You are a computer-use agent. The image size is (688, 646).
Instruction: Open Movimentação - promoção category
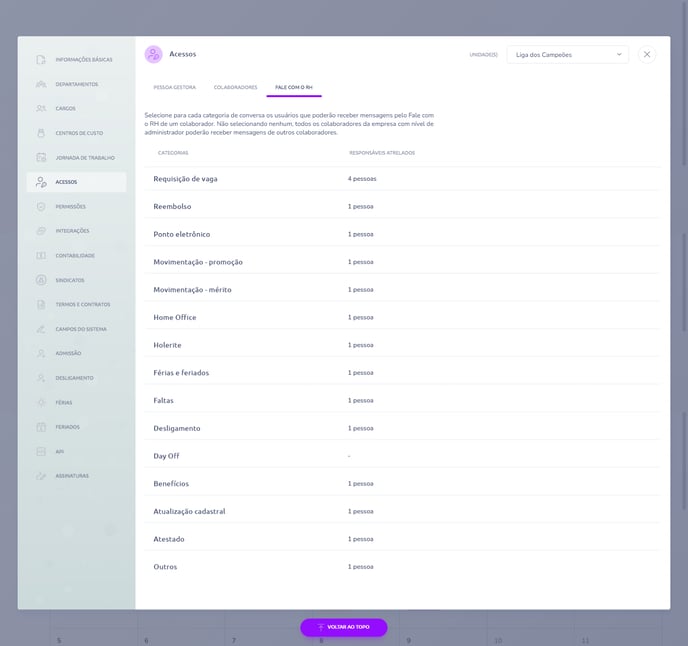tap(401, 262)
